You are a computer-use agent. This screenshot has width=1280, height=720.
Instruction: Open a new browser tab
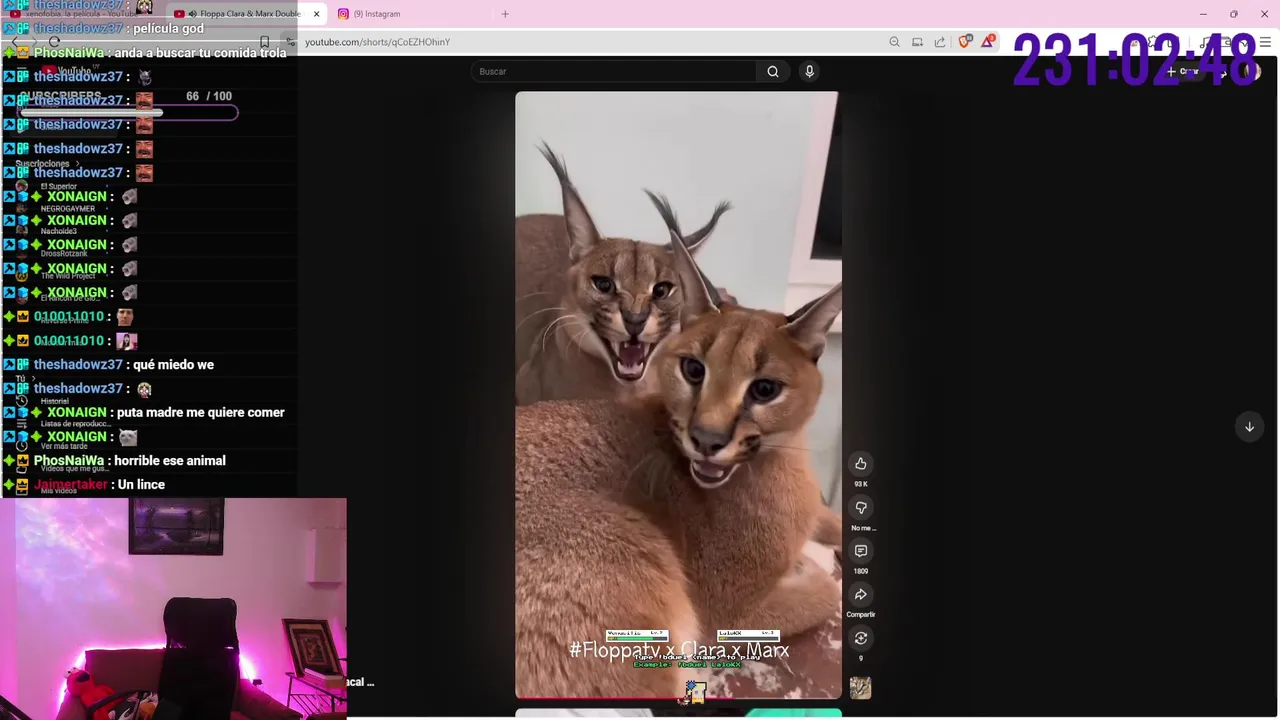(x=505, y=14)
